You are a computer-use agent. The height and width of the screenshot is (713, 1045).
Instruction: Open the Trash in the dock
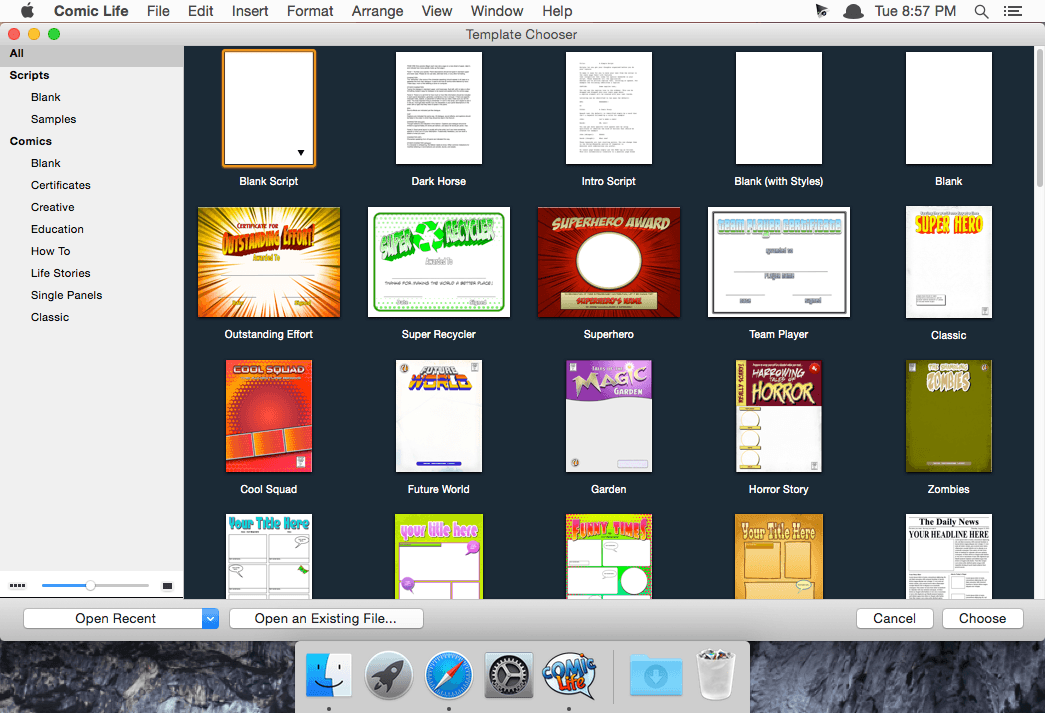coord(716,674)
